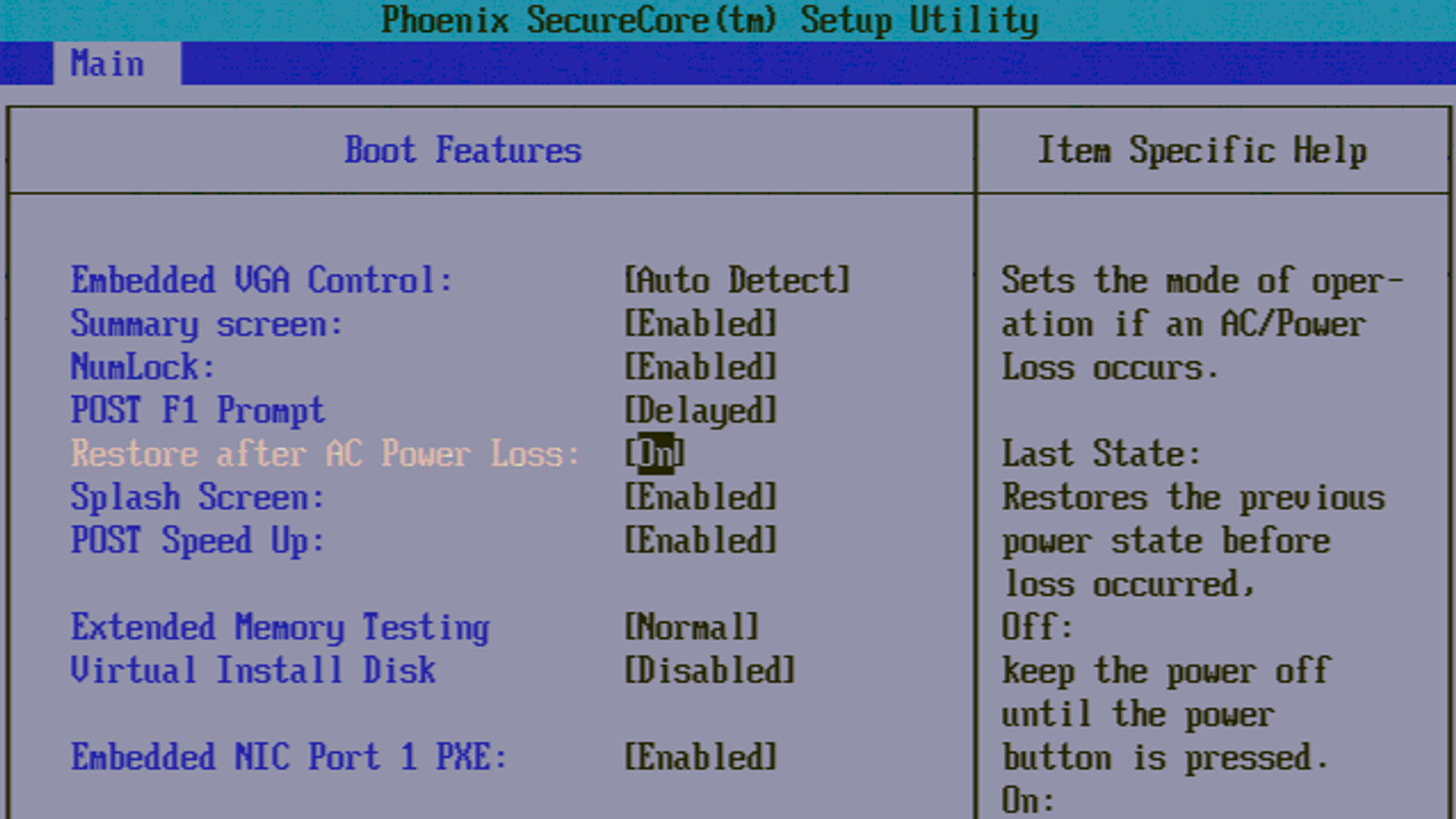Toggle the Splash Screen Enabled value

(x=700, y=497)
